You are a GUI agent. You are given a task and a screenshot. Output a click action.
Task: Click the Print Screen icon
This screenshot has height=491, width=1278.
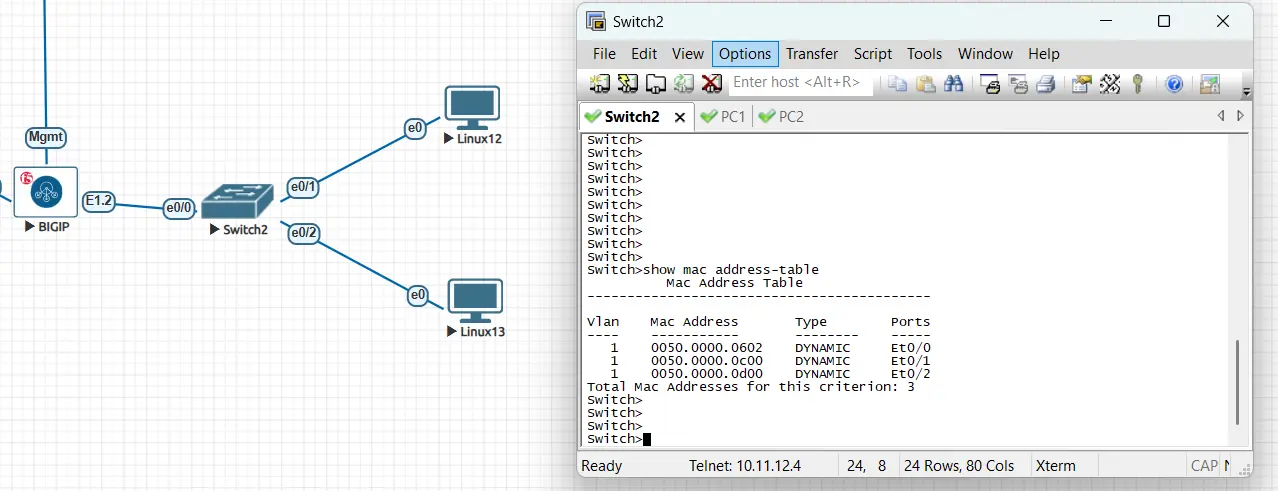(x=990, y=83)
